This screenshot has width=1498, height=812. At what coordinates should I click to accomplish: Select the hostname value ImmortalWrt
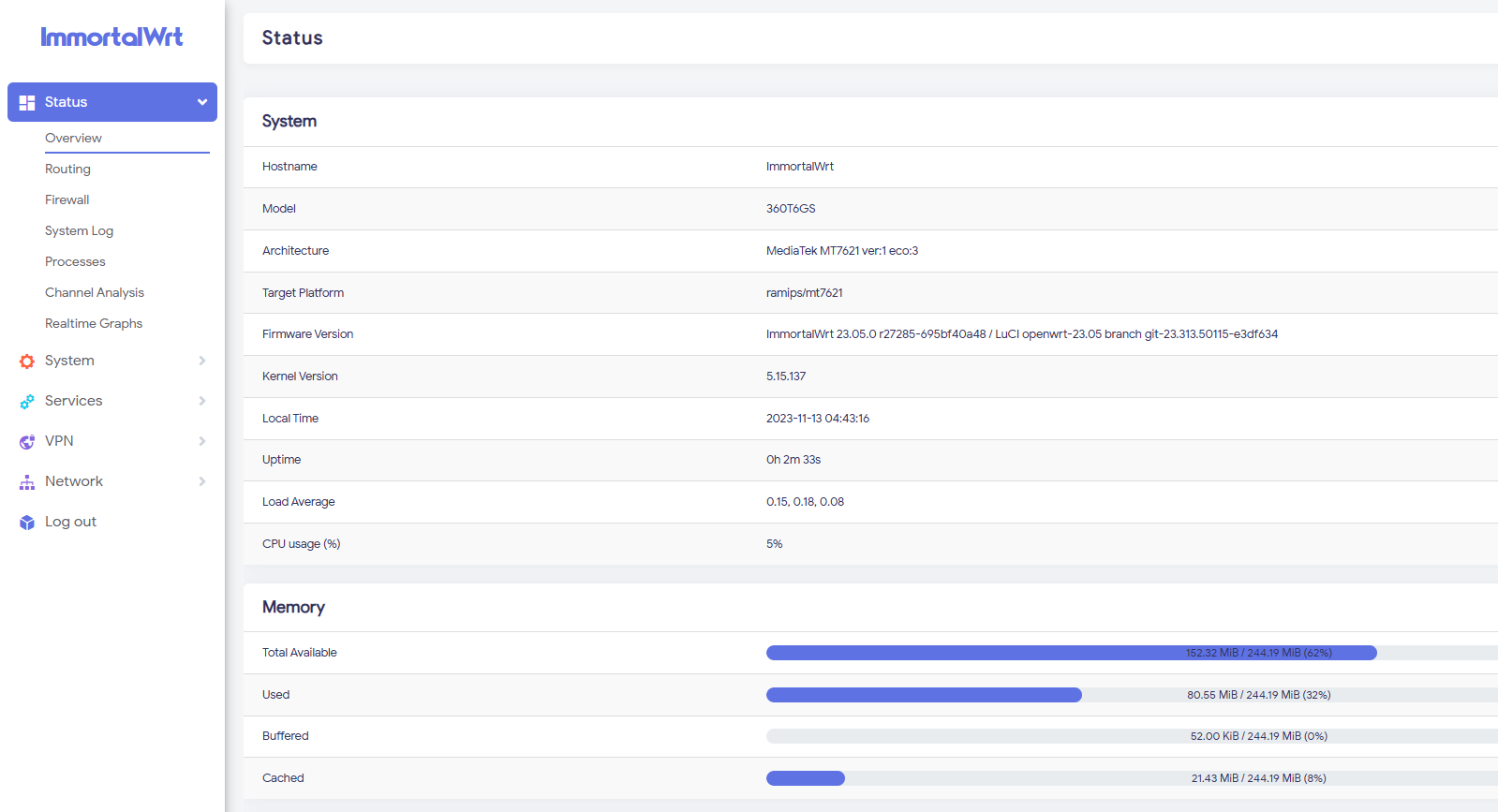tap(800, 167)
